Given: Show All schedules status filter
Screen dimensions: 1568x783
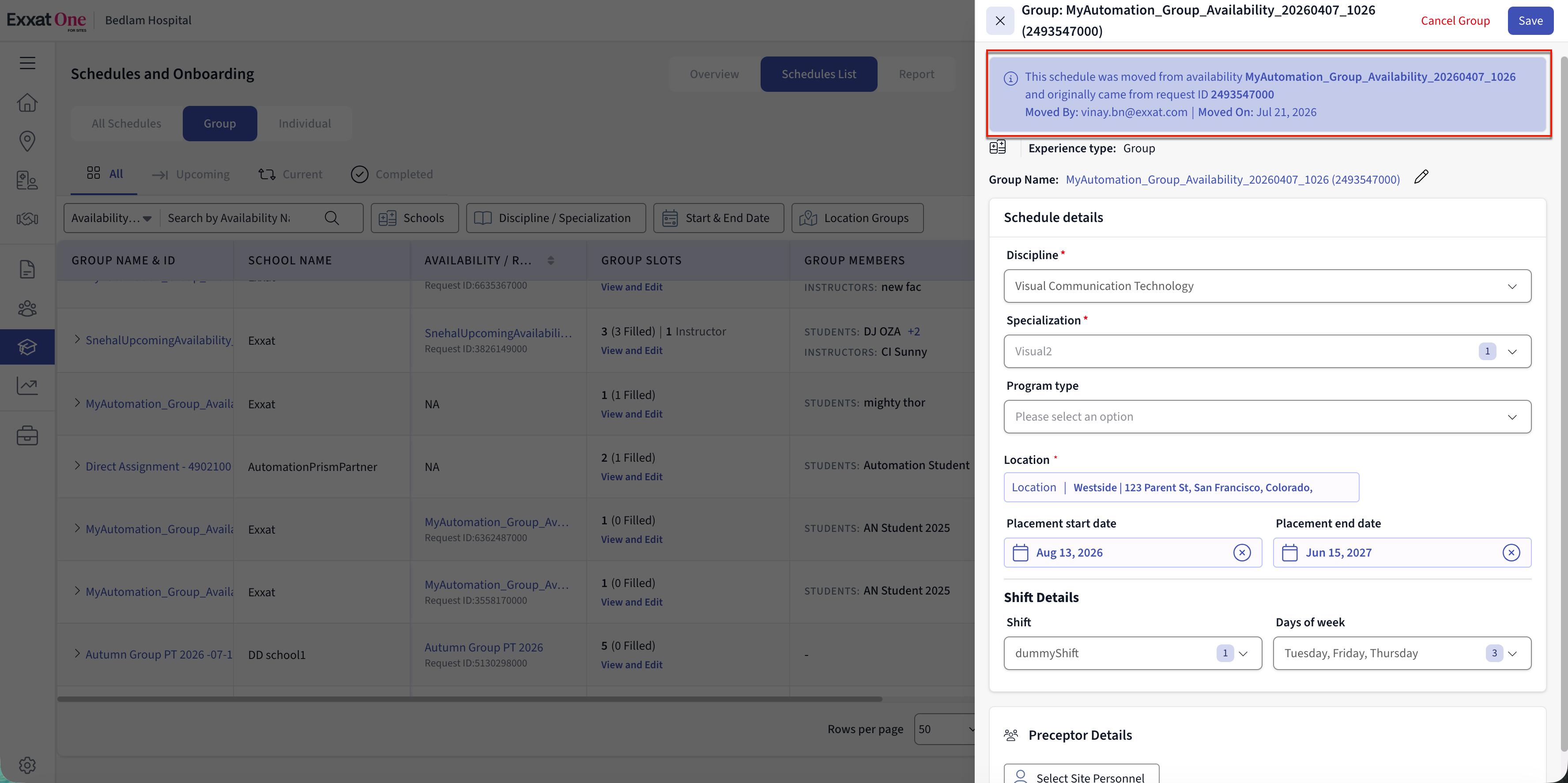Looking at the screenshot, I should point(105,174).
